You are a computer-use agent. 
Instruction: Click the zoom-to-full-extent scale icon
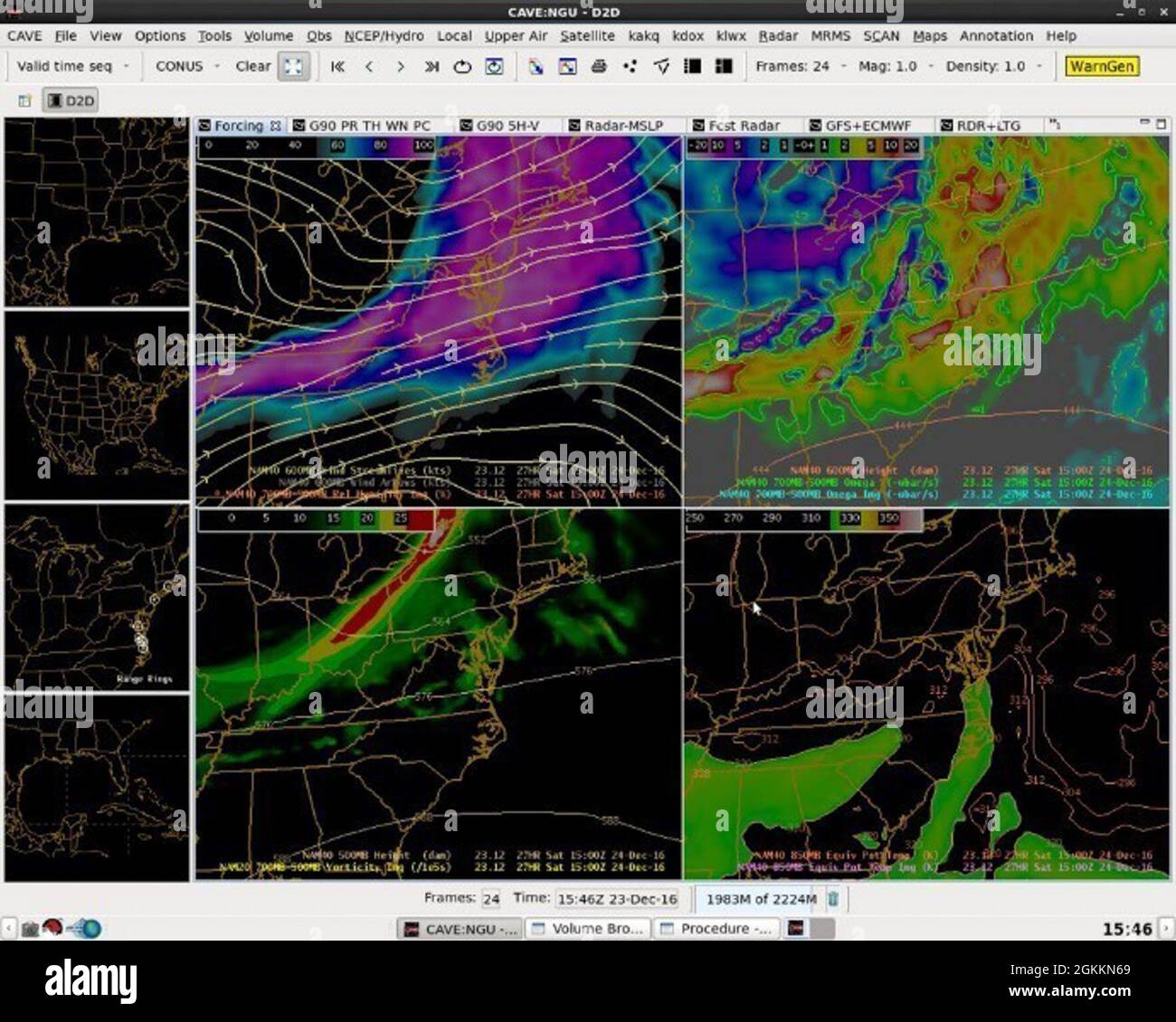[x=293, y=66]
